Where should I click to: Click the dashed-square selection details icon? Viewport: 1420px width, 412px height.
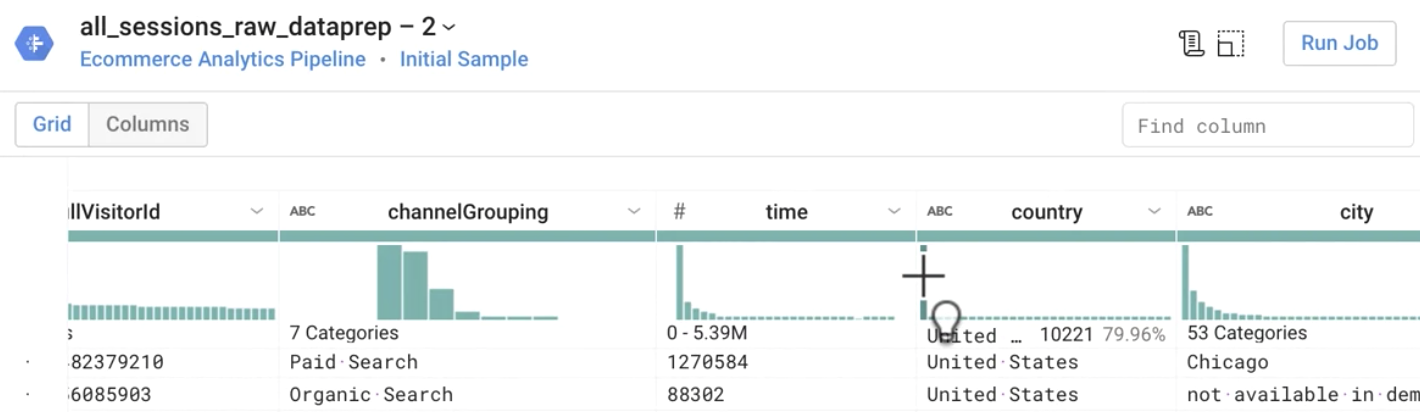(x=1230, y=43)
